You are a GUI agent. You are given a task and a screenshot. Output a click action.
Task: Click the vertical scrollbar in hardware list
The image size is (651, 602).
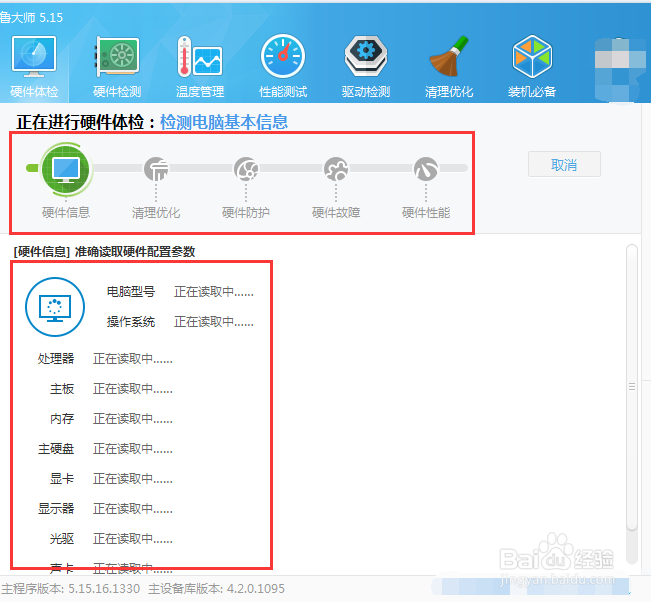(x=632, y=387)
